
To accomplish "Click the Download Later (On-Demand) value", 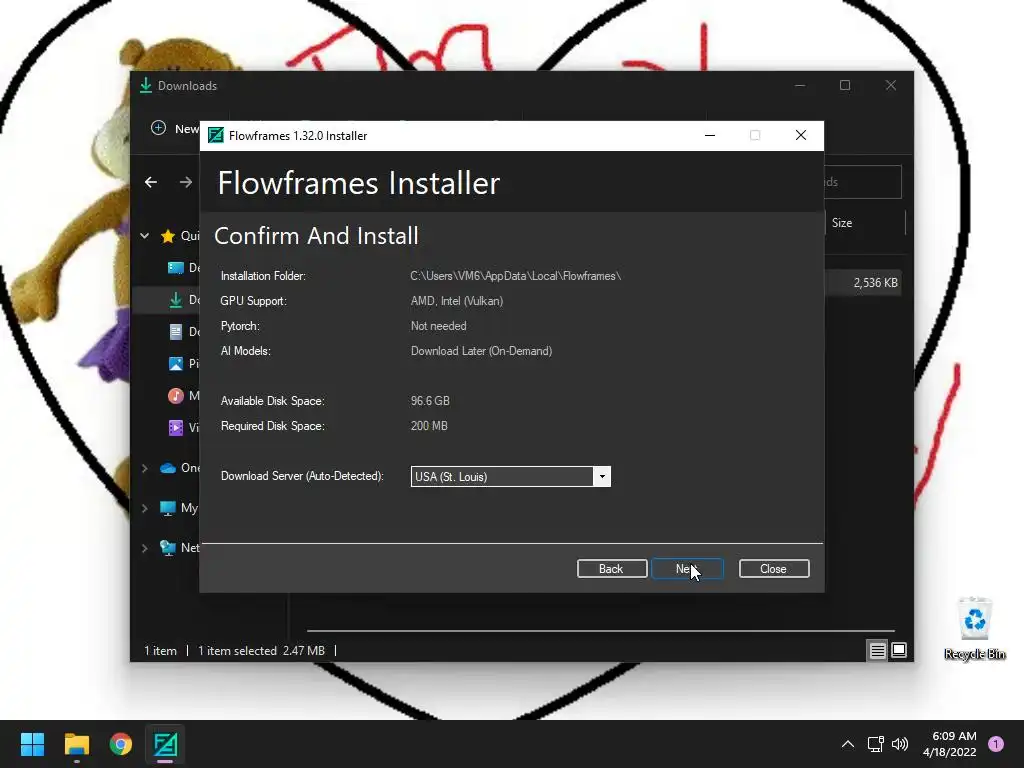I will (x=481, y=351).
